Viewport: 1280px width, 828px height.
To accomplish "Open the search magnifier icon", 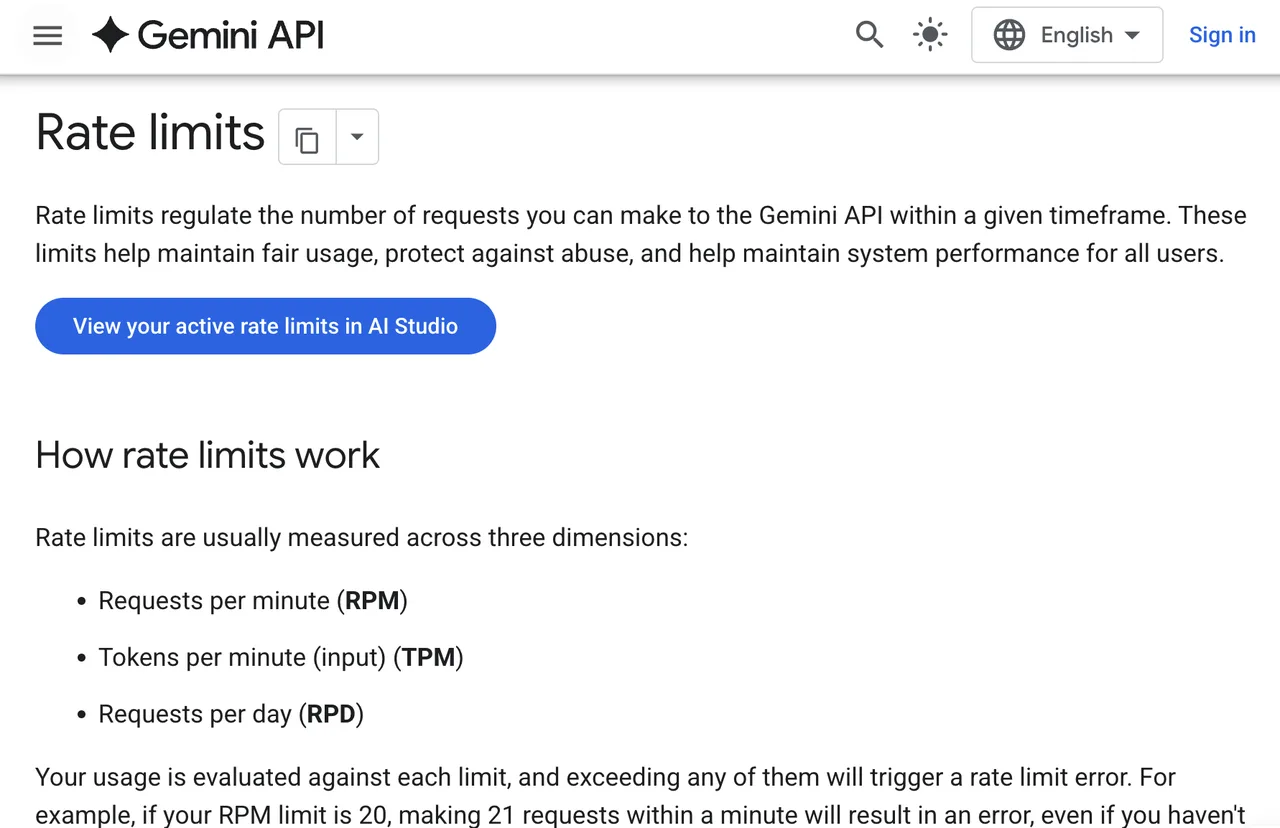I will 869,35.
